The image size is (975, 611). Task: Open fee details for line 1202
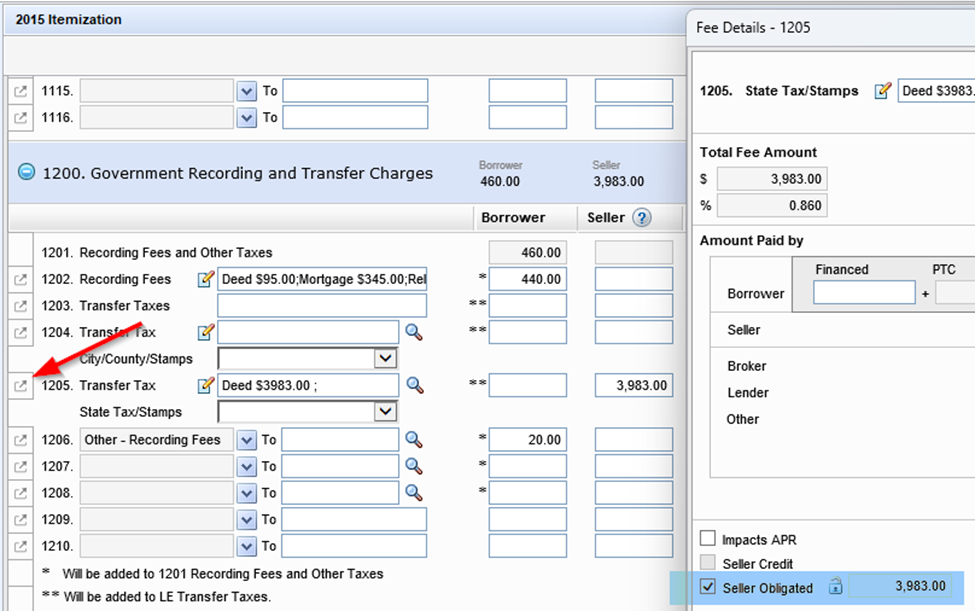pyautogui.click(x=21, y=280)
